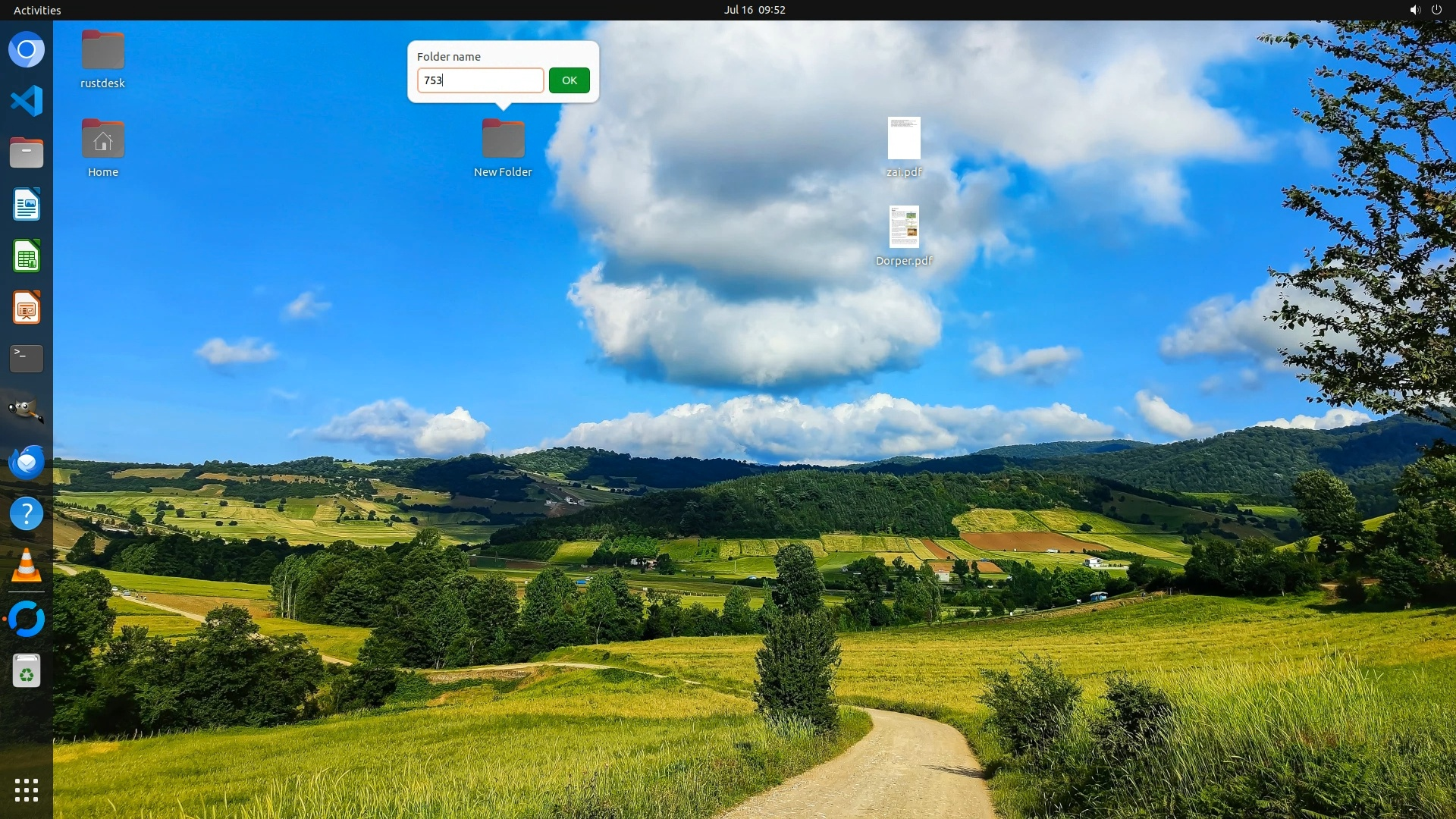This screenshot has width=1456, height=819.
Task: Open the Terminal from dock
Action: coord(27,359)
